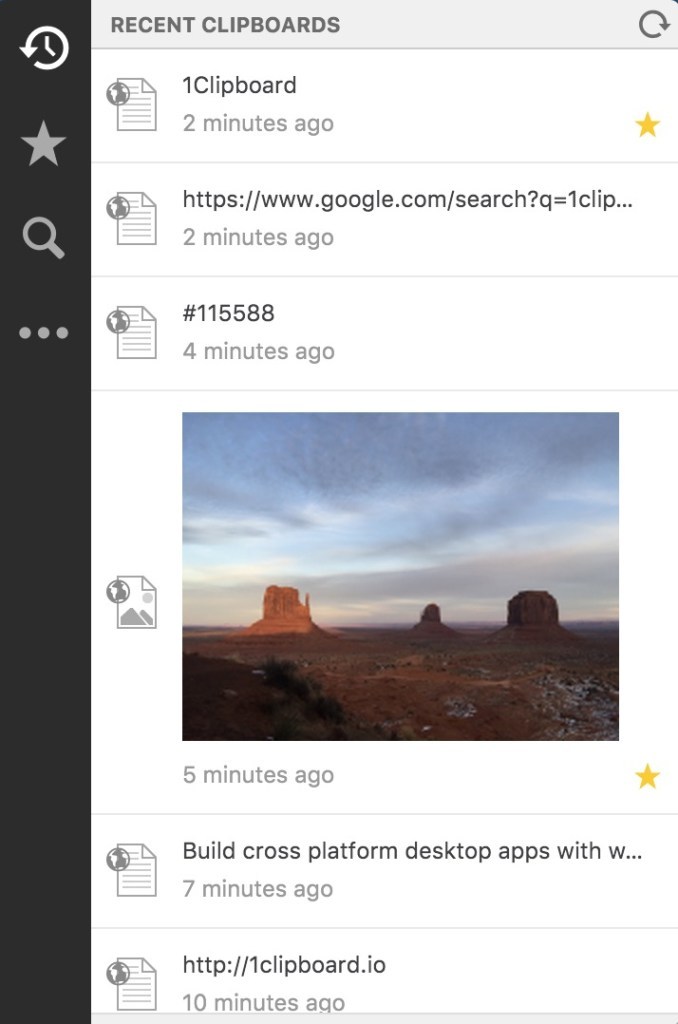Viewport: 678px width, 1024px height.
Task: Click document icon beside 1Clipboard entry
Action: pos(131,104)
